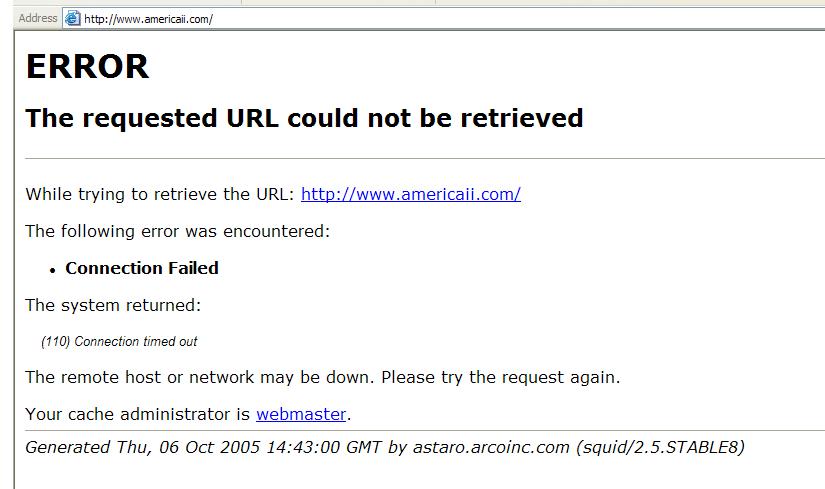The width and height of the screenshot is (825, 489).
Task: Click 'The requested URL could not be retrieved' heading
Action: [304, 118]
